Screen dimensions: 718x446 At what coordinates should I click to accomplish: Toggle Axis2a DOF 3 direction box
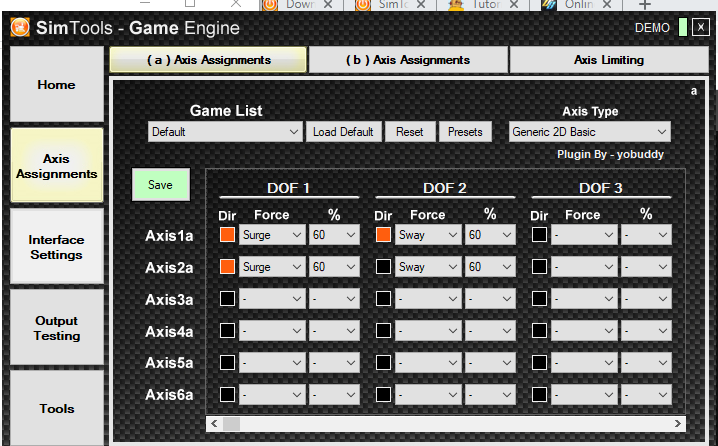pos(539,267)
